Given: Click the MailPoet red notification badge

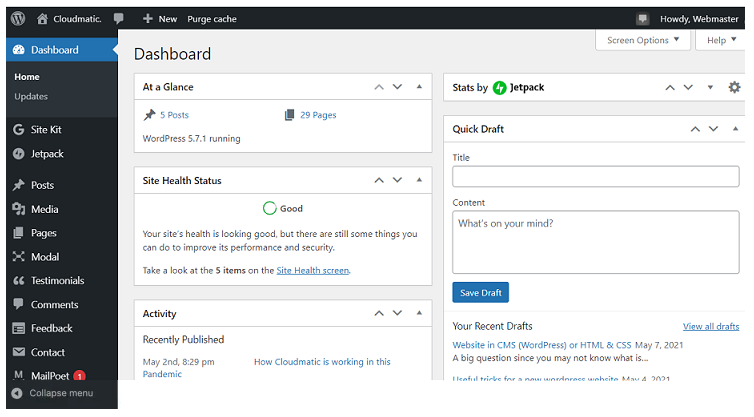Looking at the screenshot, I should [x=79, y=376].
